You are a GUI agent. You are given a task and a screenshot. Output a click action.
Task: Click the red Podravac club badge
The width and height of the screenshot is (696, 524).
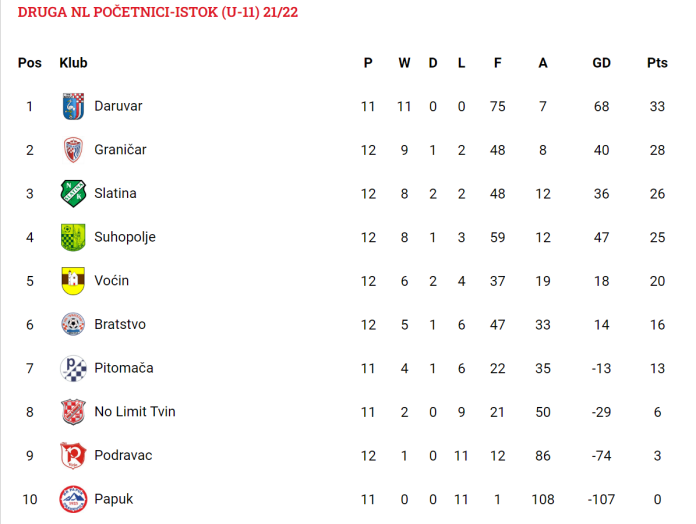coord(73,455)
